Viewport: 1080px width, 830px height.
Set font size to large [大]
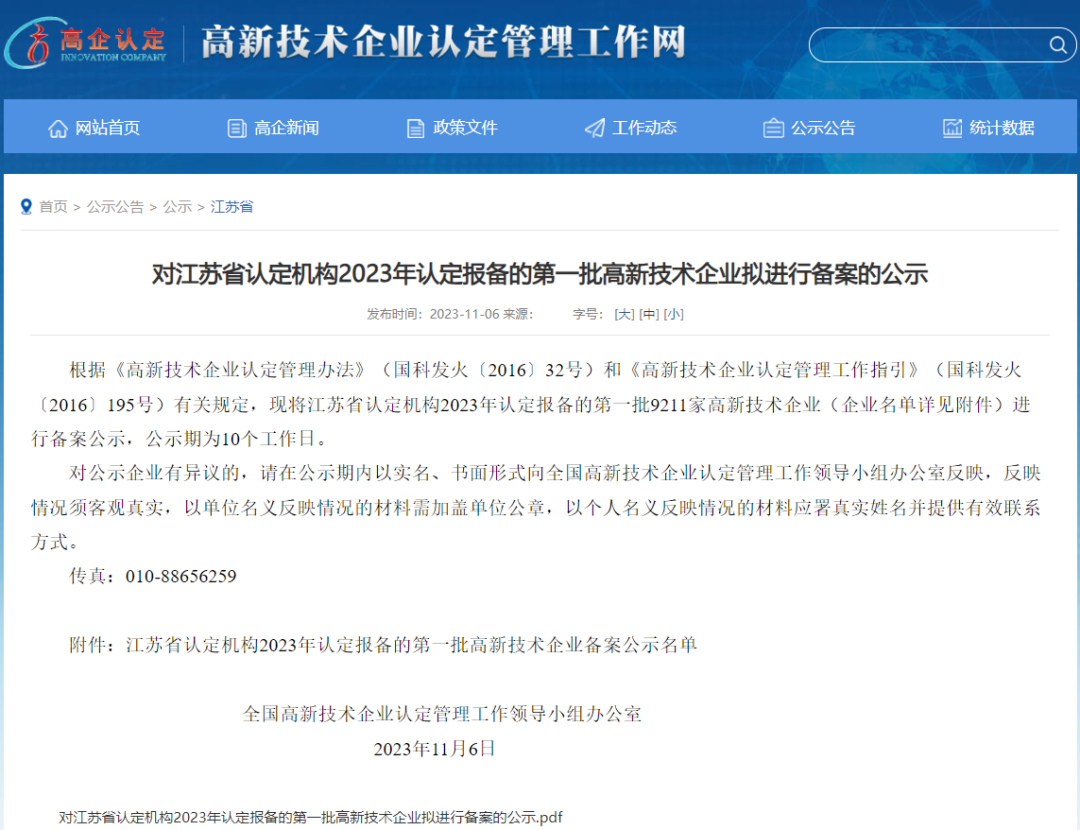pos(624,314)
